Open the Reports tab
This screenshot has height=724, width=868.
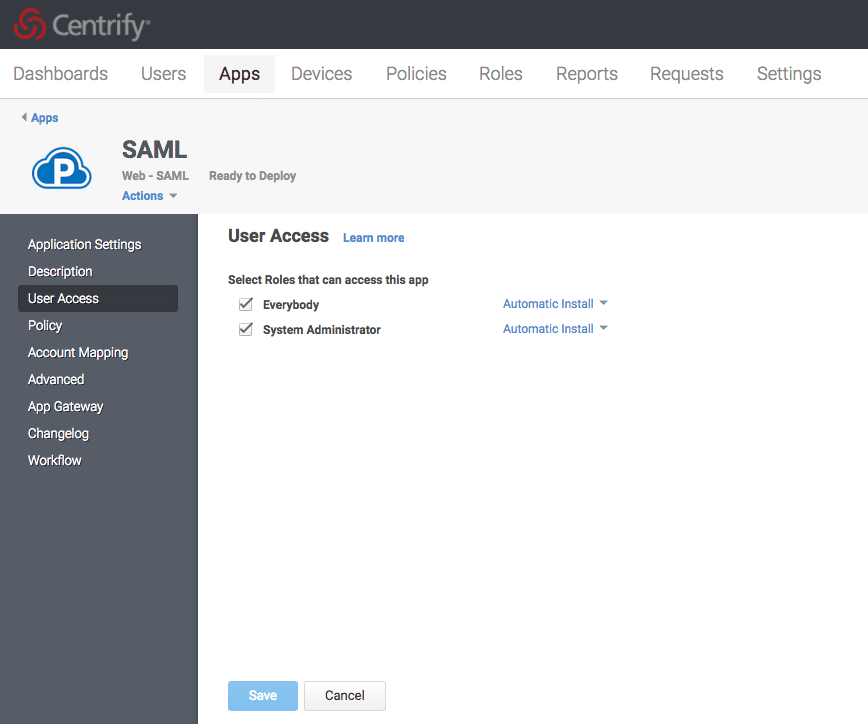(x=587, y=74)
